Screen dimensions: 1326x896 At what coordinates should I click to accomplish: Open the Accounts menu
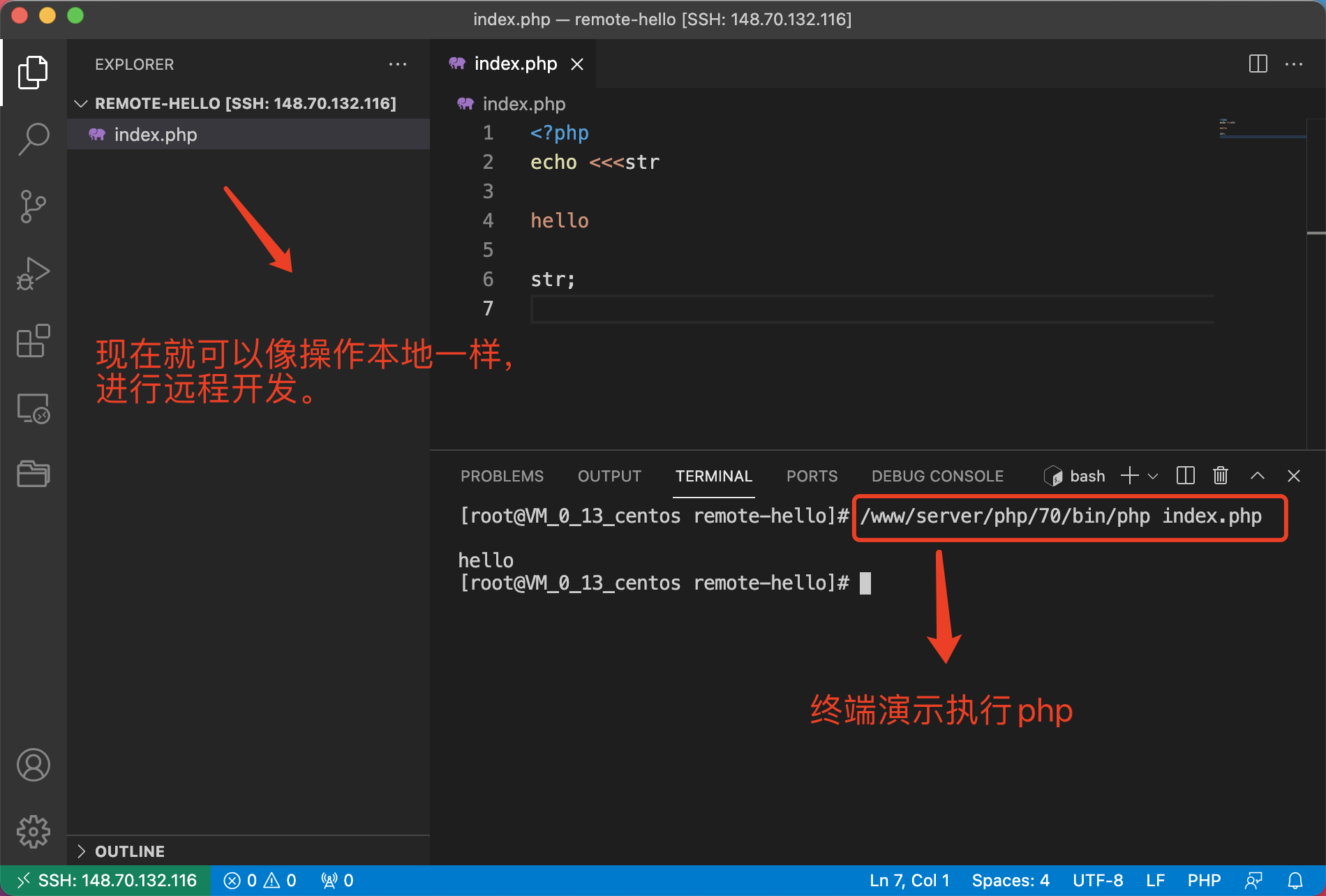point(33,765)
